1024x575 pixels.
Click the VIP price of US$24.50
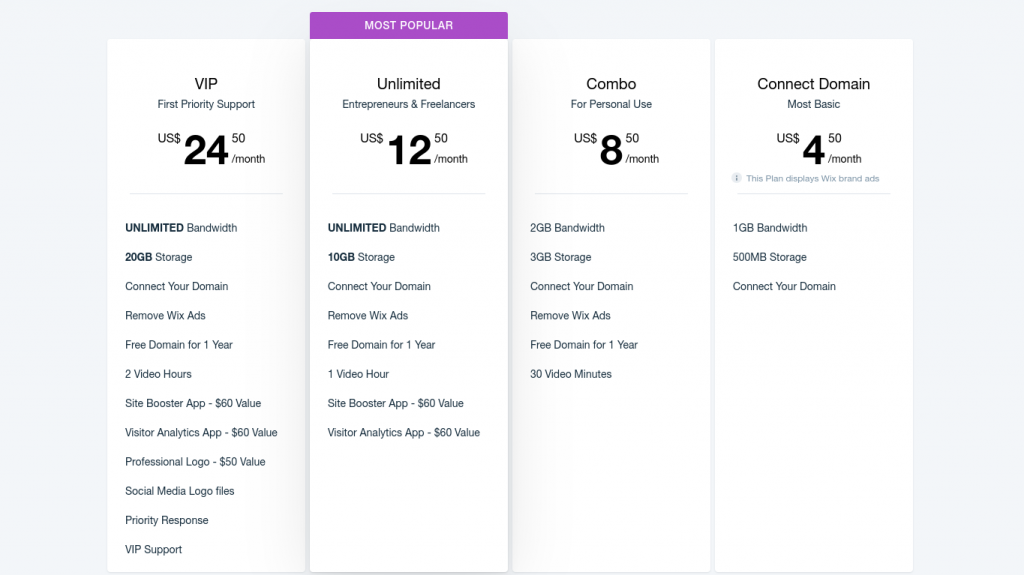211,149
